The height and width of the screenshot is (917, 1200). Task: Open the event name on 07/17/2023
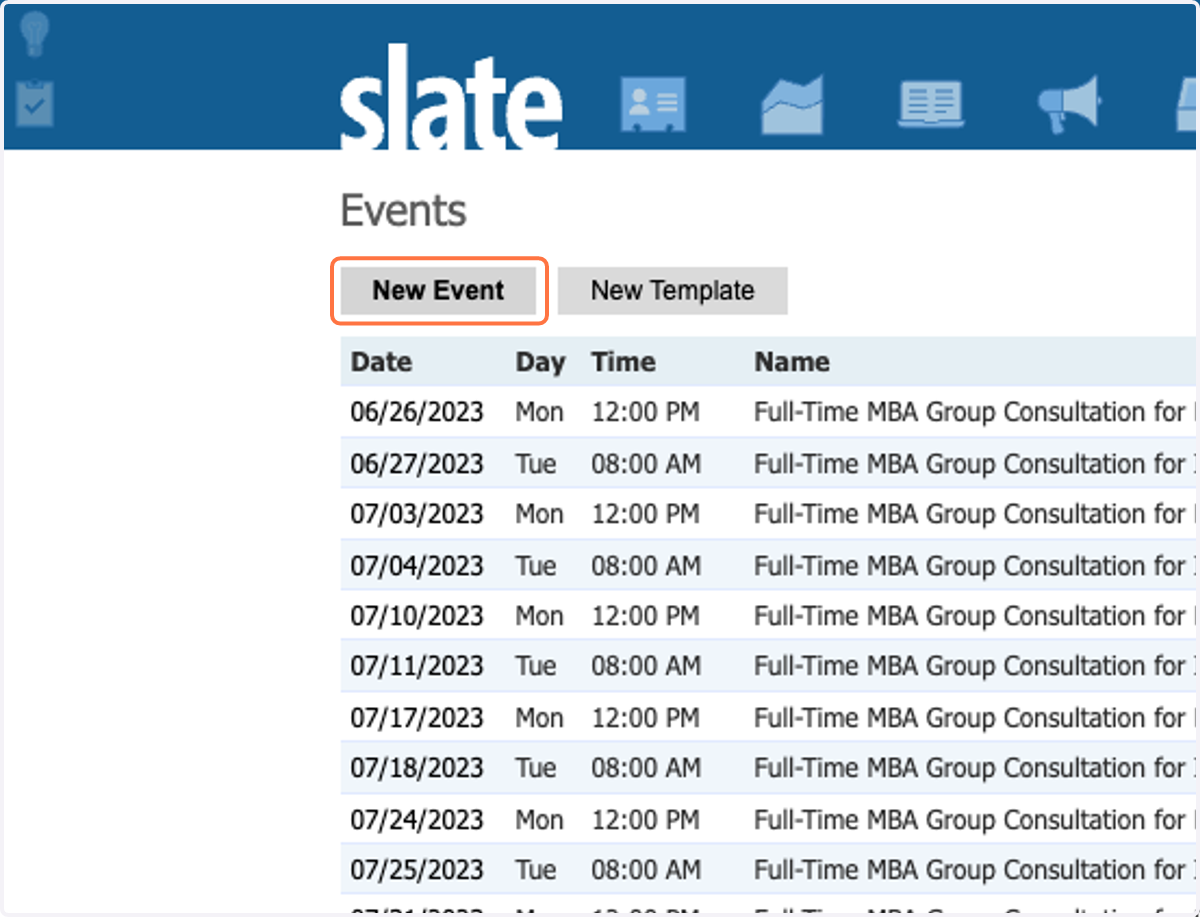pyautogui.click(x=974, y=718)
